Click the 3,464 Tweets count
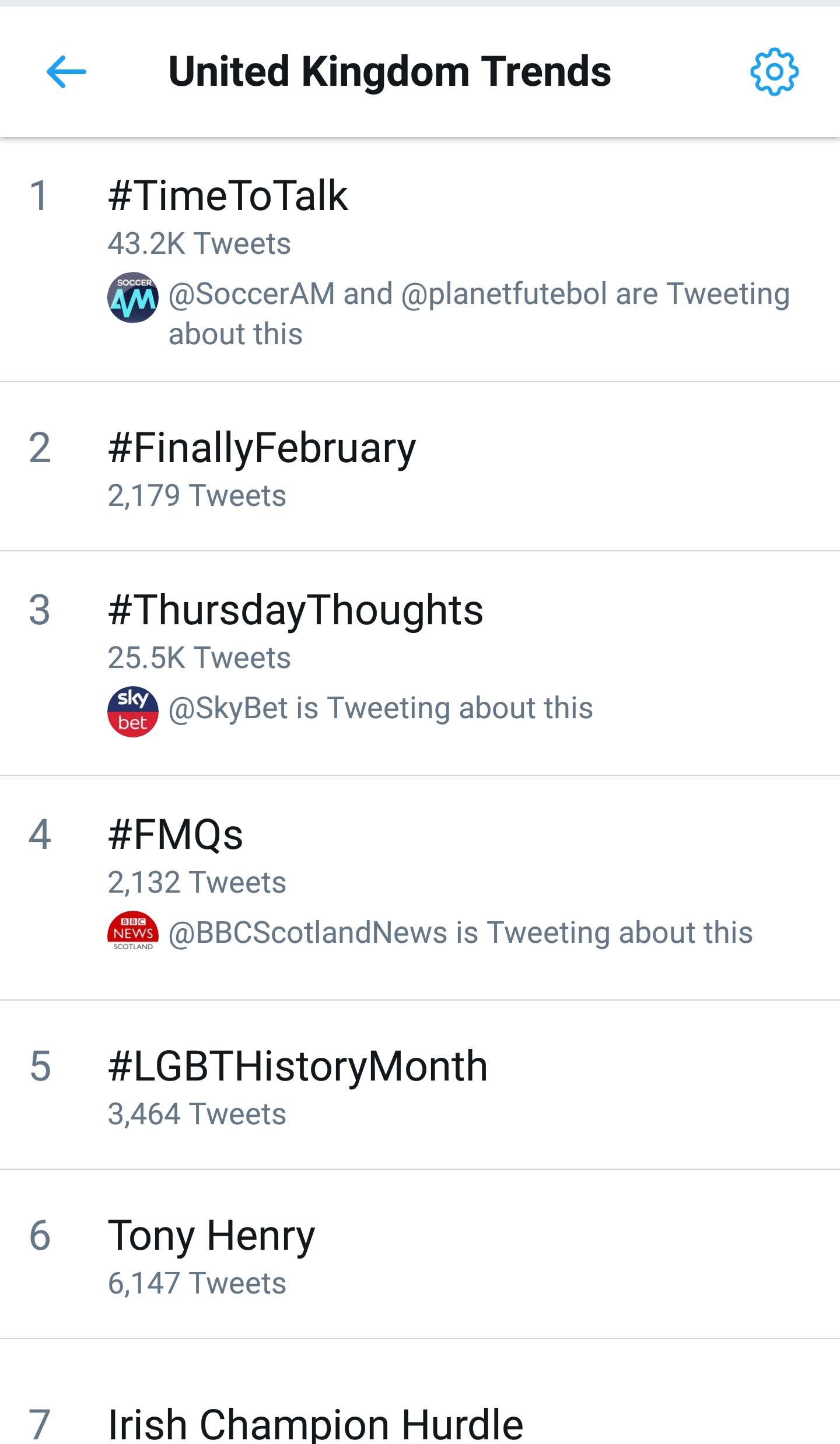The width and height of the screenshot is (840, 1444). [x=197, y=1114]
